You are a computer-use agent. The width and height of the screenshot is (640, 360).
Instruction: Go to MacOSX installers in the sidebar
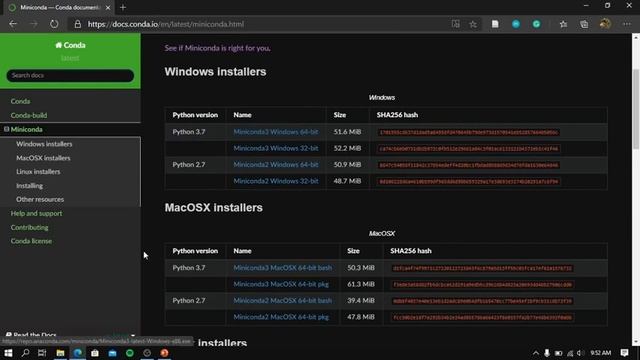[x=43, y=158]
